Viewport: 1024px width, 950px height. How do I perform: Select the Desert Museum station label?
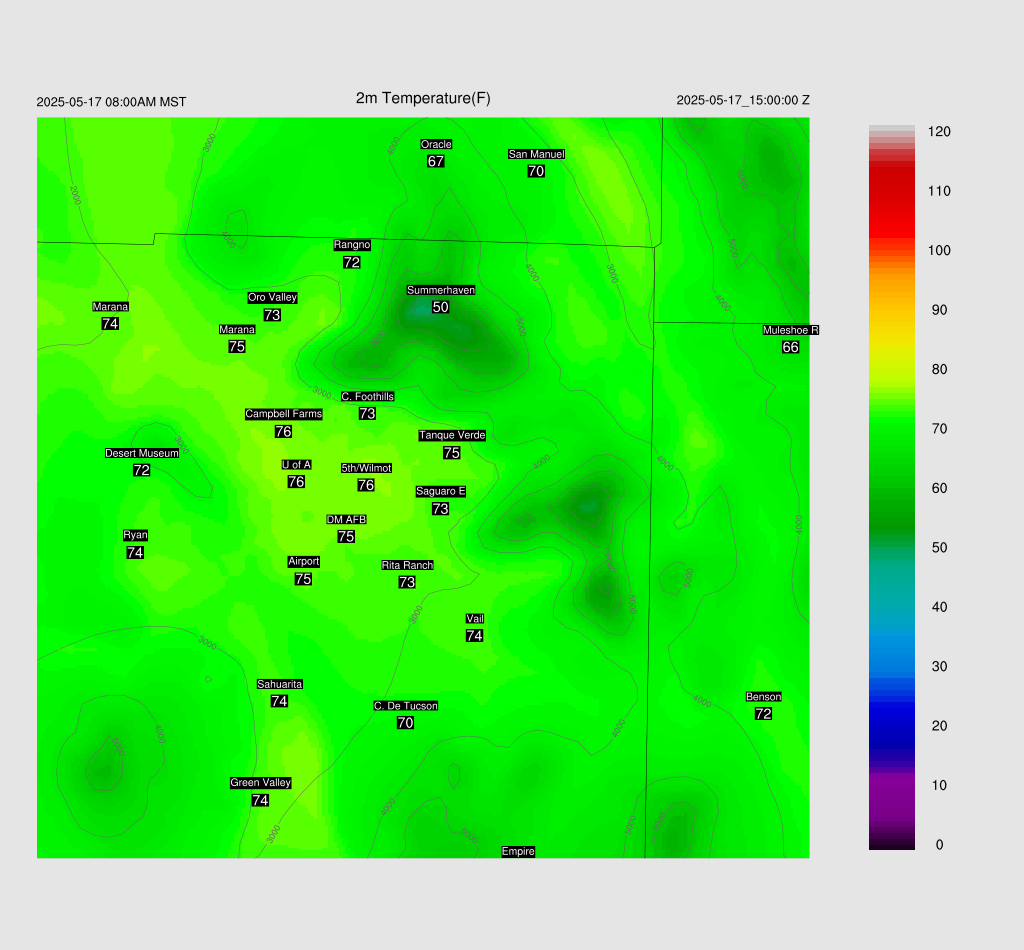click(x=142, y=453)
